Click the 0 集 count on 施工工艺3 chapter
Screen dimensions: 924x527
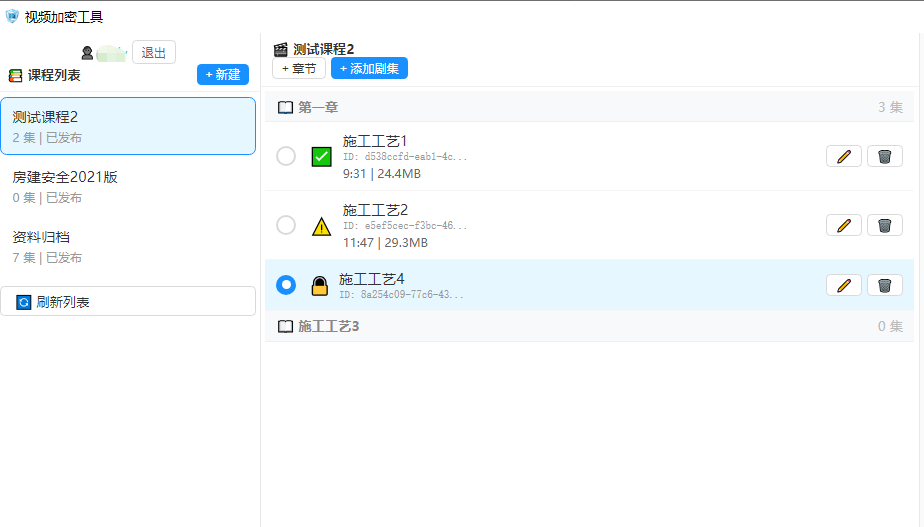pos(890,327)
